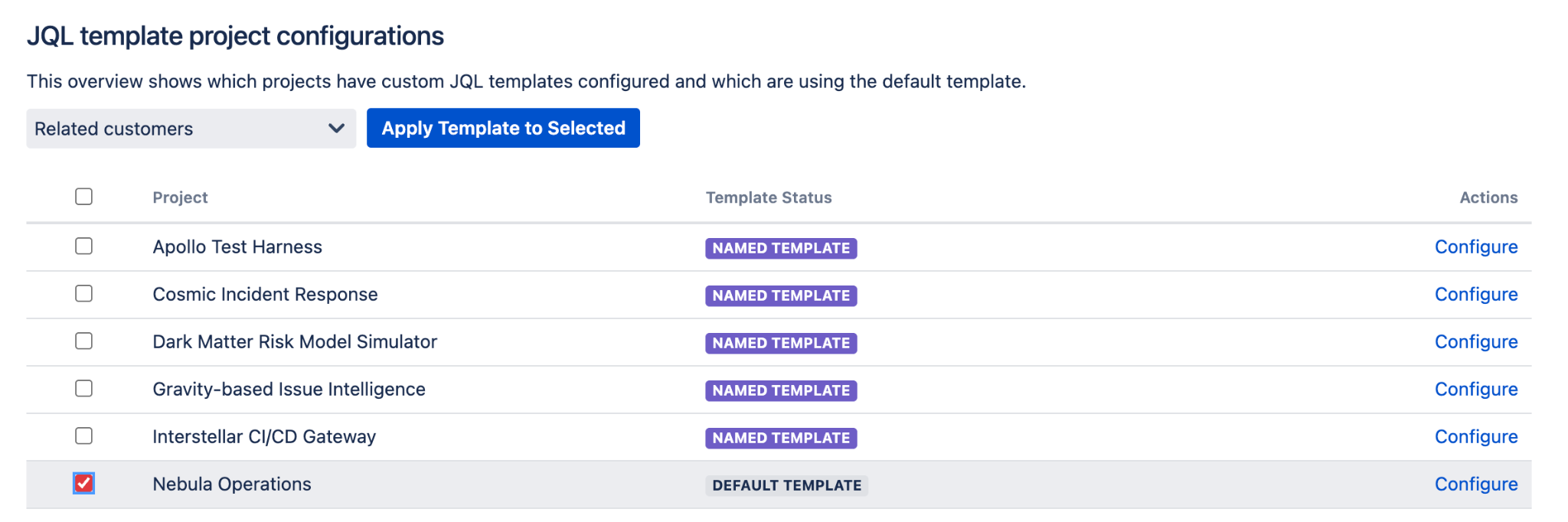Click the Template Status column header
The height and width of the screenshot is (522, 1568).
pyautogui.click(x=769, y=197)
